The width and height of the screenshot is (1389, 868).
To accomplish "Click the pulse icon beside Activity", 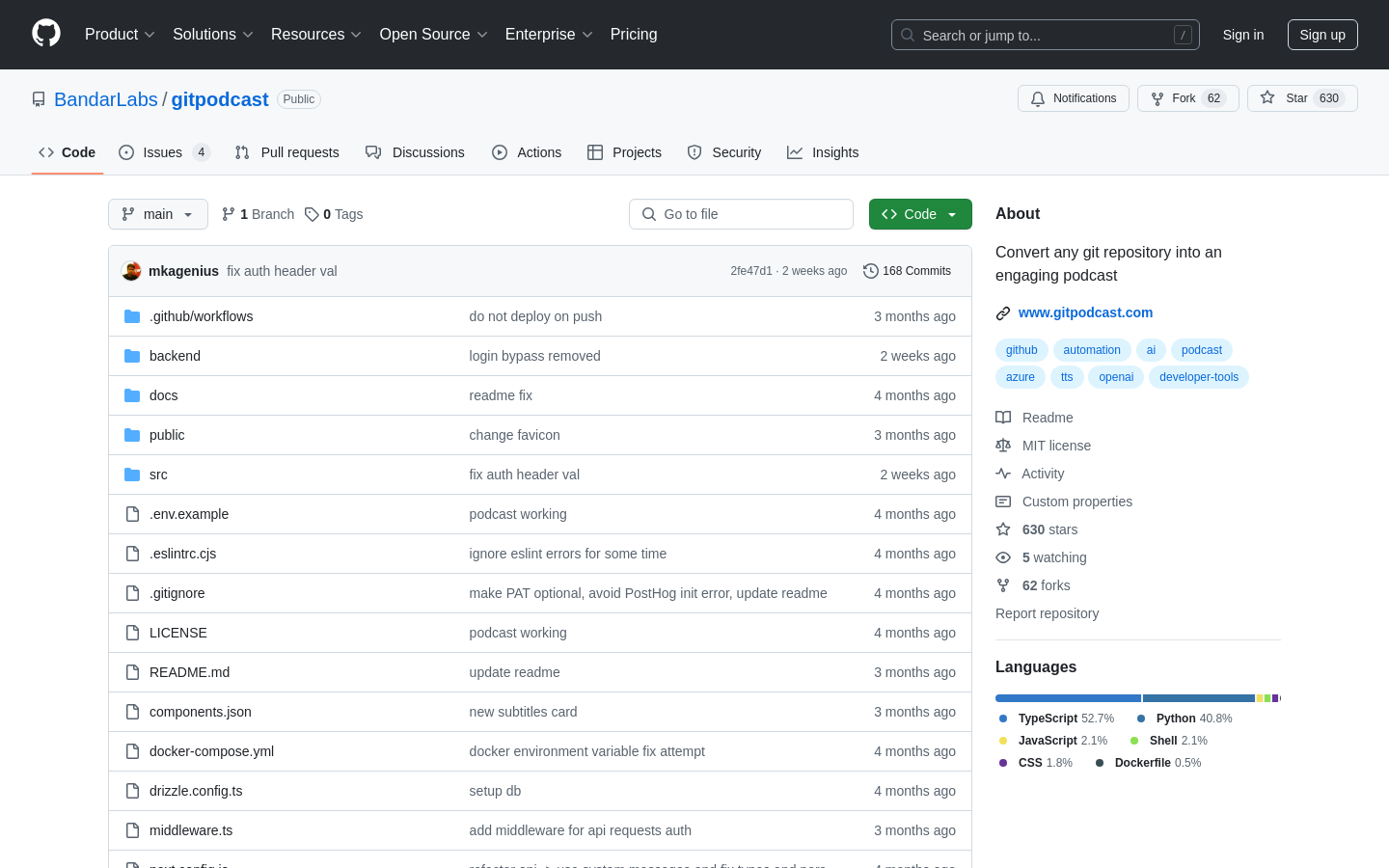I will (1003, 474).
